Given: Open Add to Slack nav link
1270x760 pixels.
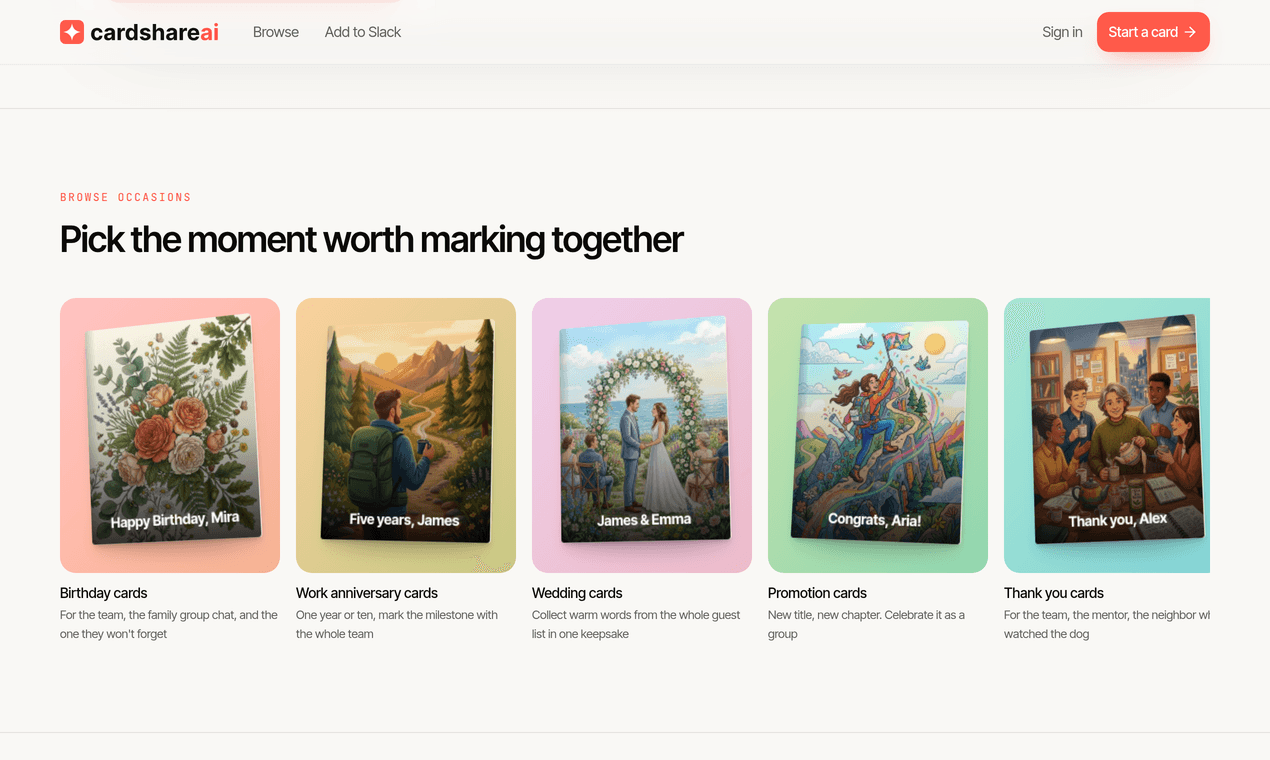Looking at the screenshot, I should 363,32.
